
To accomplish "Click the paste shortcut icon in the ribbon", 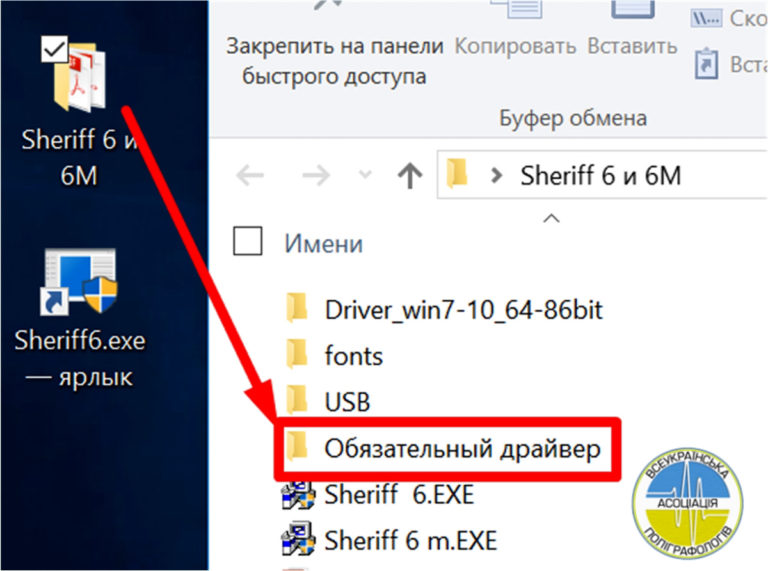I will click(707, 64).
